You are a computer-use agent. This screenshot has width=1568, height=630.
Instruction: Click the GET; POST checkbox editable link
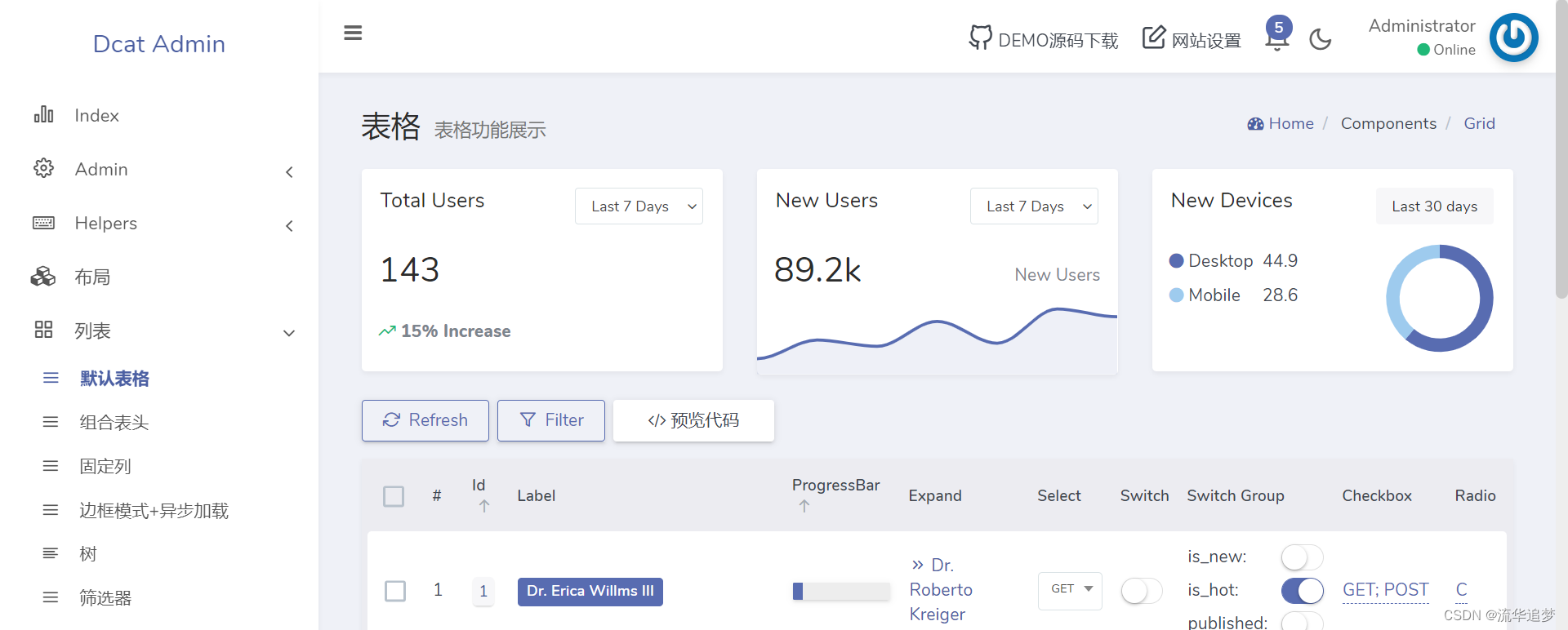click(x=1386, y=590)
